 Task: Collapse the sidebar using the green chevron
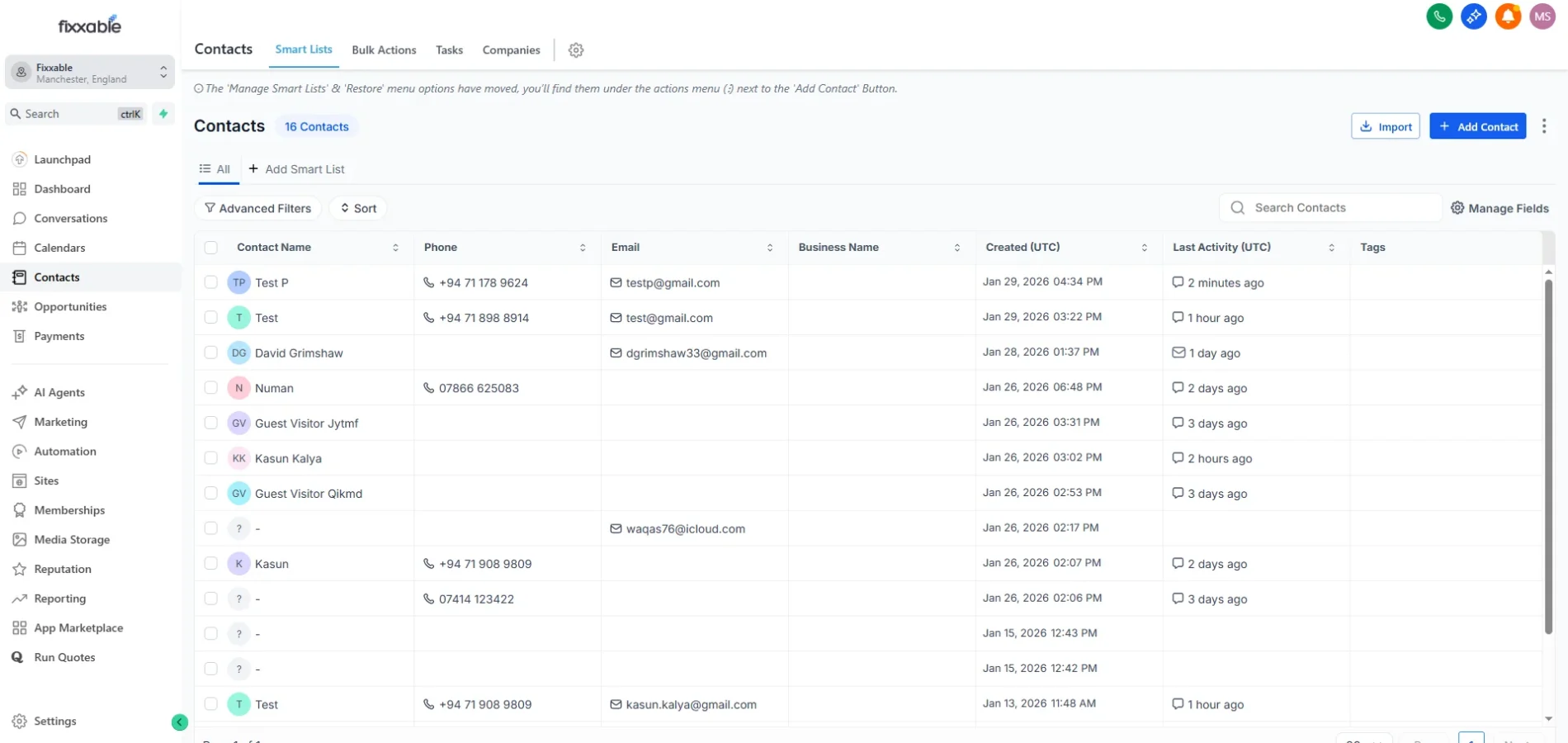pyautogui.click(x=180, y=722)
